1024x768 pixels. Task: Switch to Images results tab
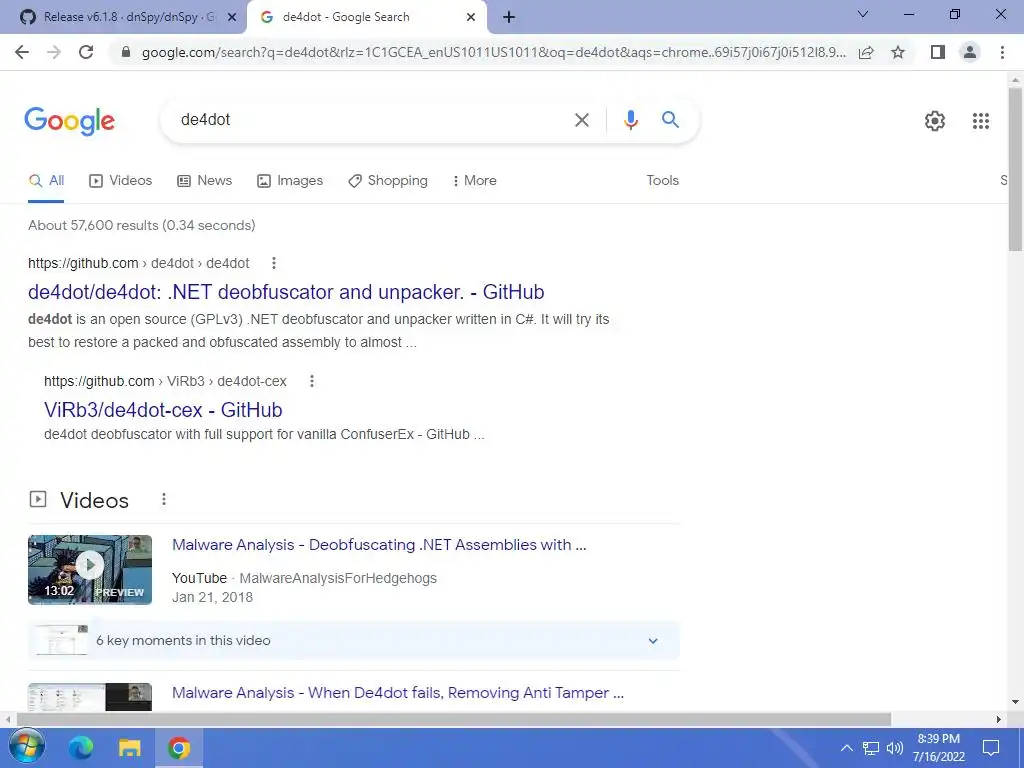coord(290,181)
